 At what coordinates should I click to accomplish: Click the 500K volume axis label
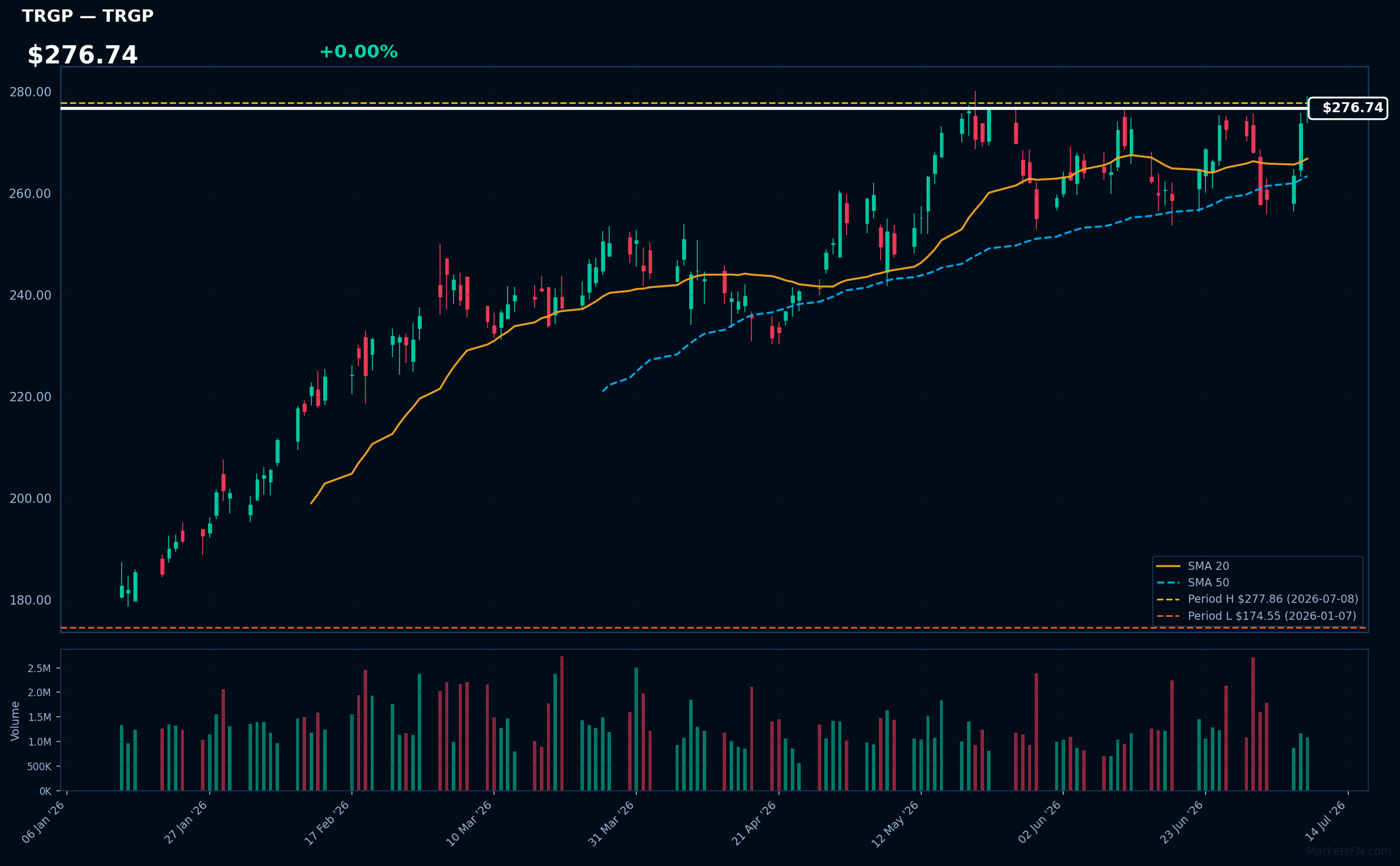[x=39, y=767]
